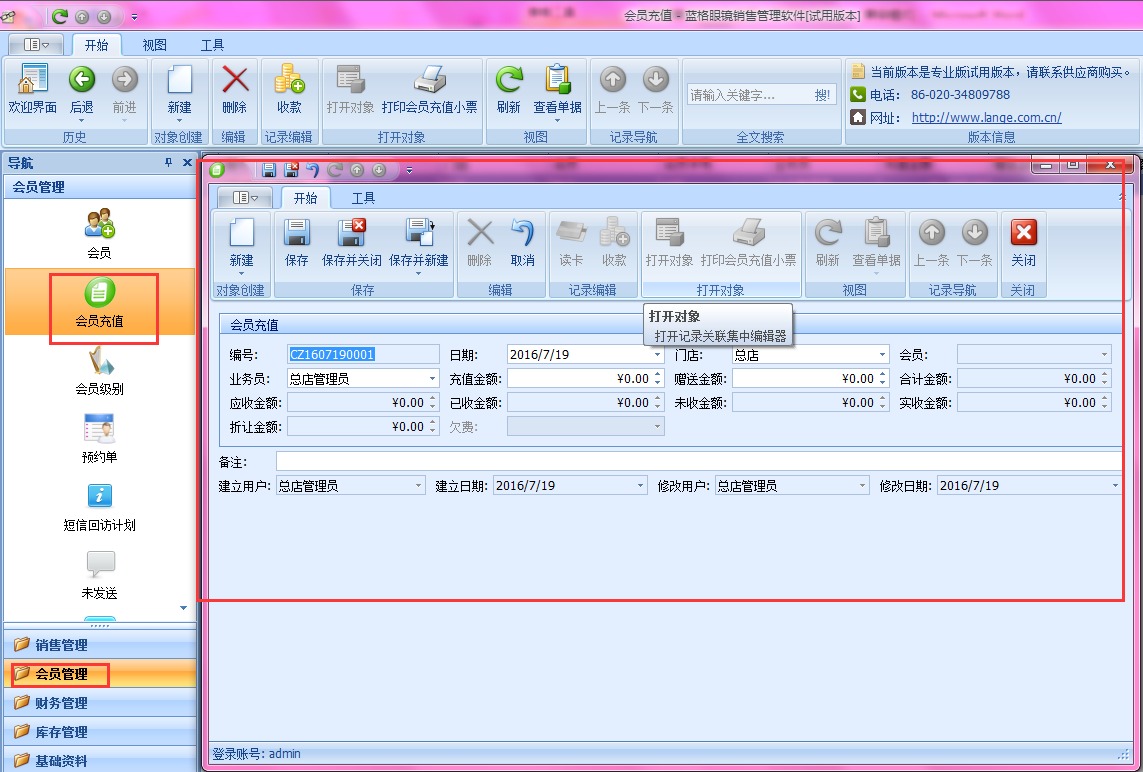1143x772 pixels.
Task: Open 会员级别 in navigation pane
Action: pos(99,371)
